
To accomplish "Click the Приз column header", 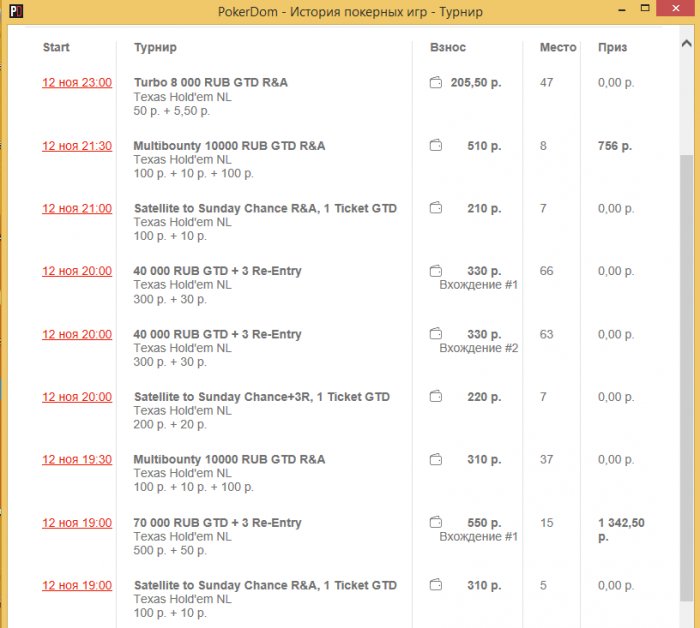I will 612,47.
